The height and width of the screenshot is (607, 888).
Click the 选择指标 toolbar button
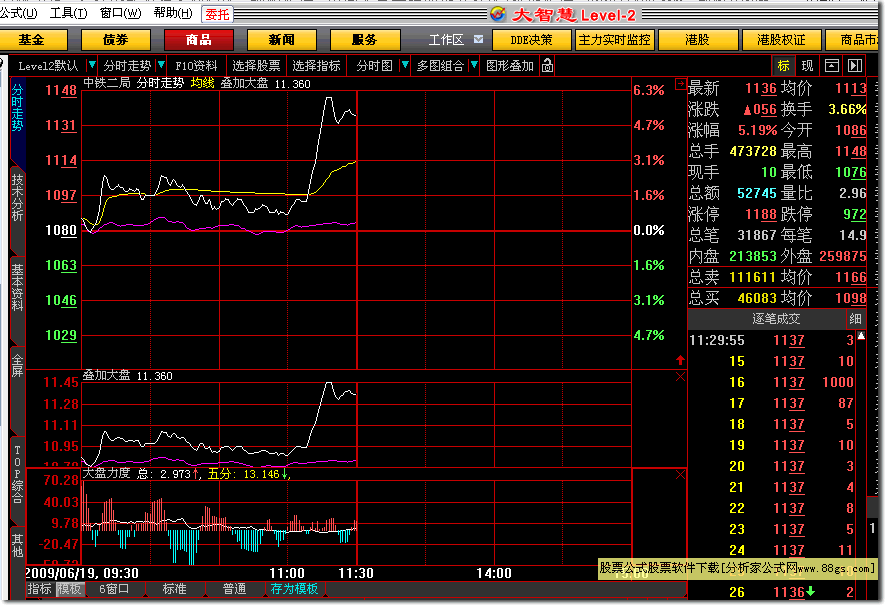[316, 66]
